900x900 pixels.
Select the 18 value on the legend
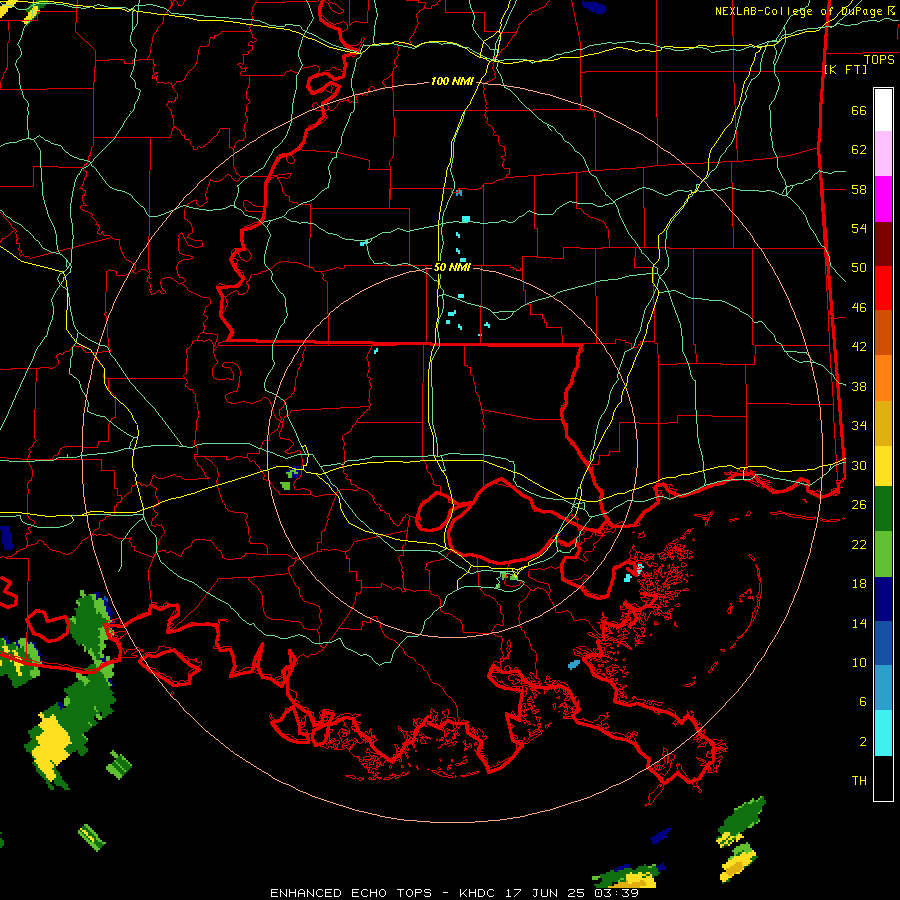tap(859, 584)
